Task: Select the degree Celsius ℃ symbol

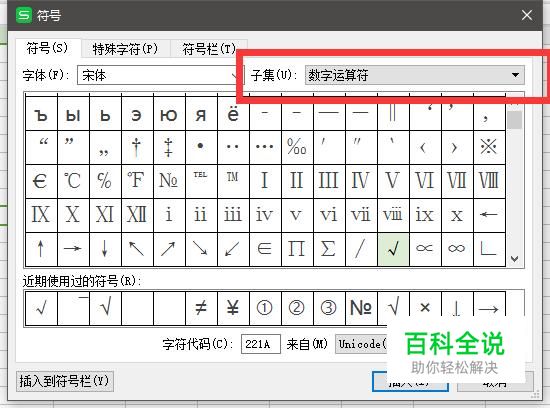Action: 73,181
